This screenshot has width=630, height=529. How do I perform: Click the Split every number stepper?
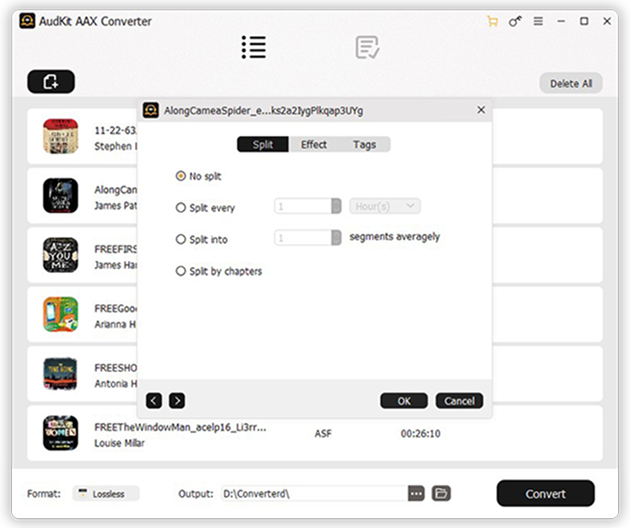336,206
